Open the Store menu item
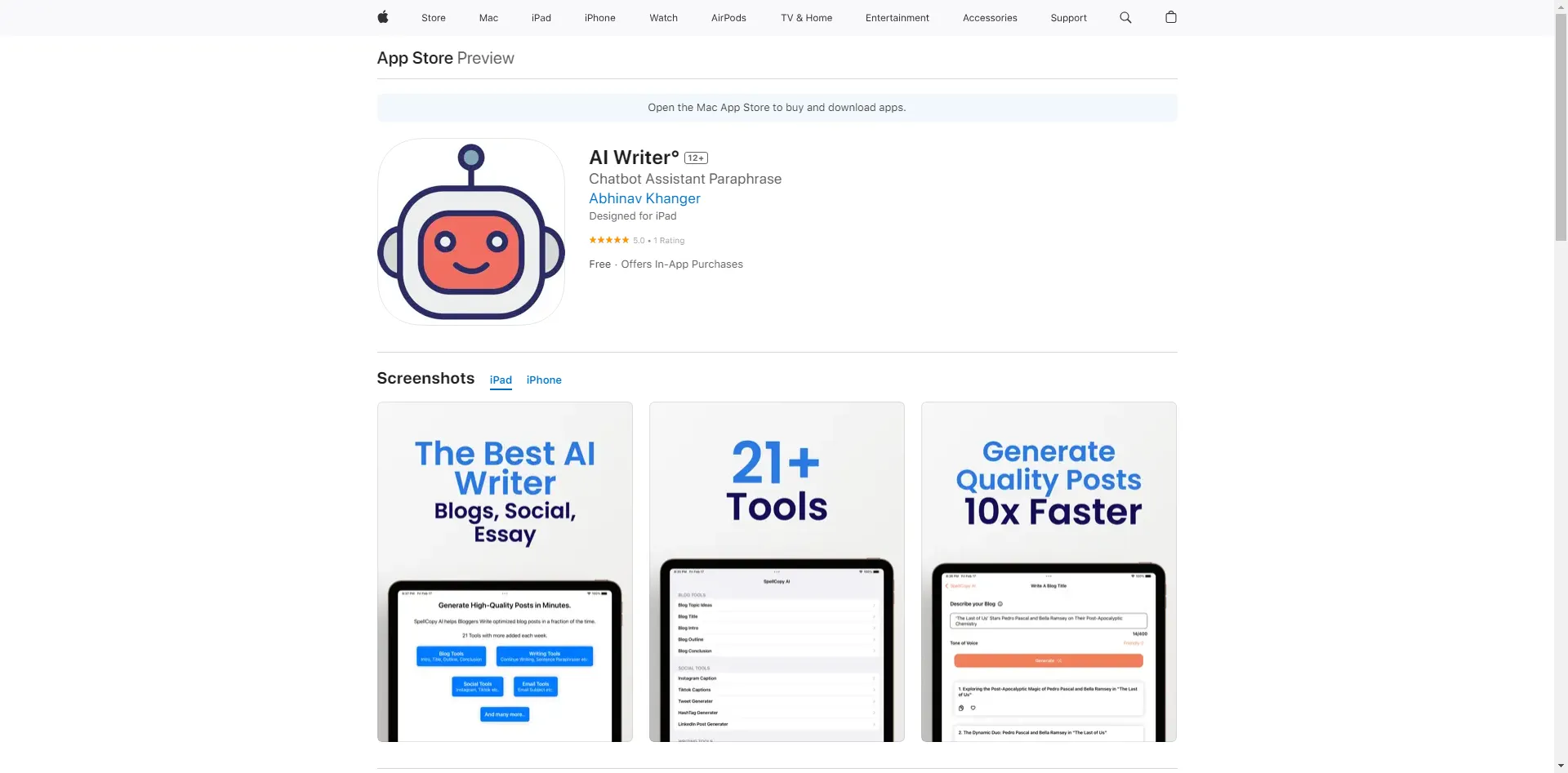Screen dimensions: 1568x773 pos(433,18)
